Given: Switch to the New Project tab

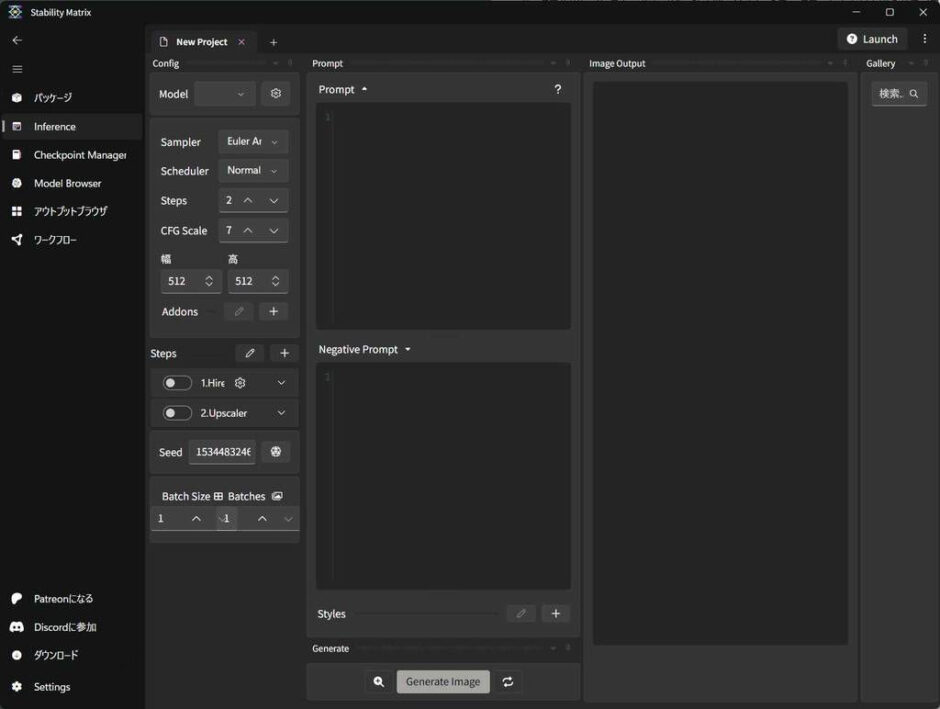Looking at the screenshot, I should 203,41.
